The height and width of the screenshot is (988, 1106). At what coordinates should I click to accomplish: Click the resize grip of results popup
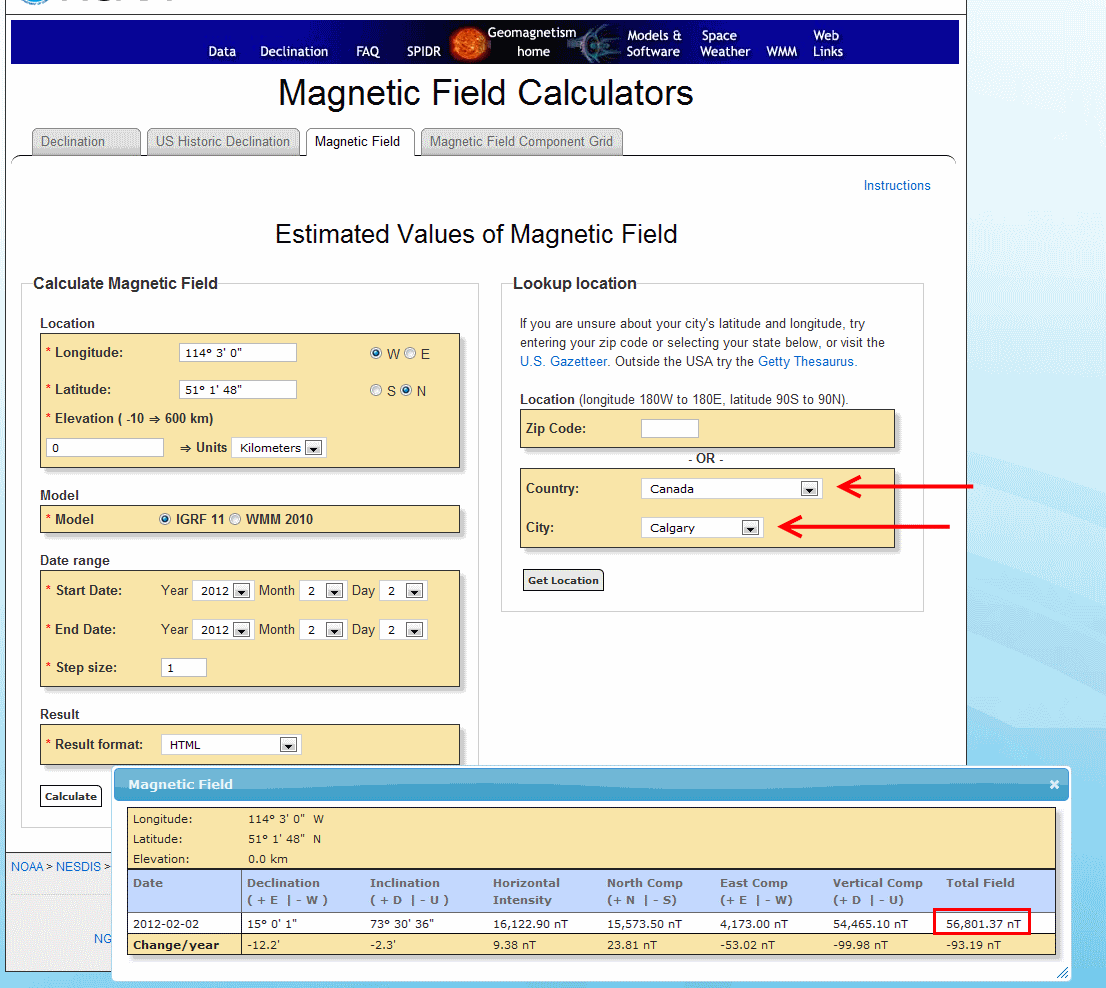click(x=1062, y=973)
